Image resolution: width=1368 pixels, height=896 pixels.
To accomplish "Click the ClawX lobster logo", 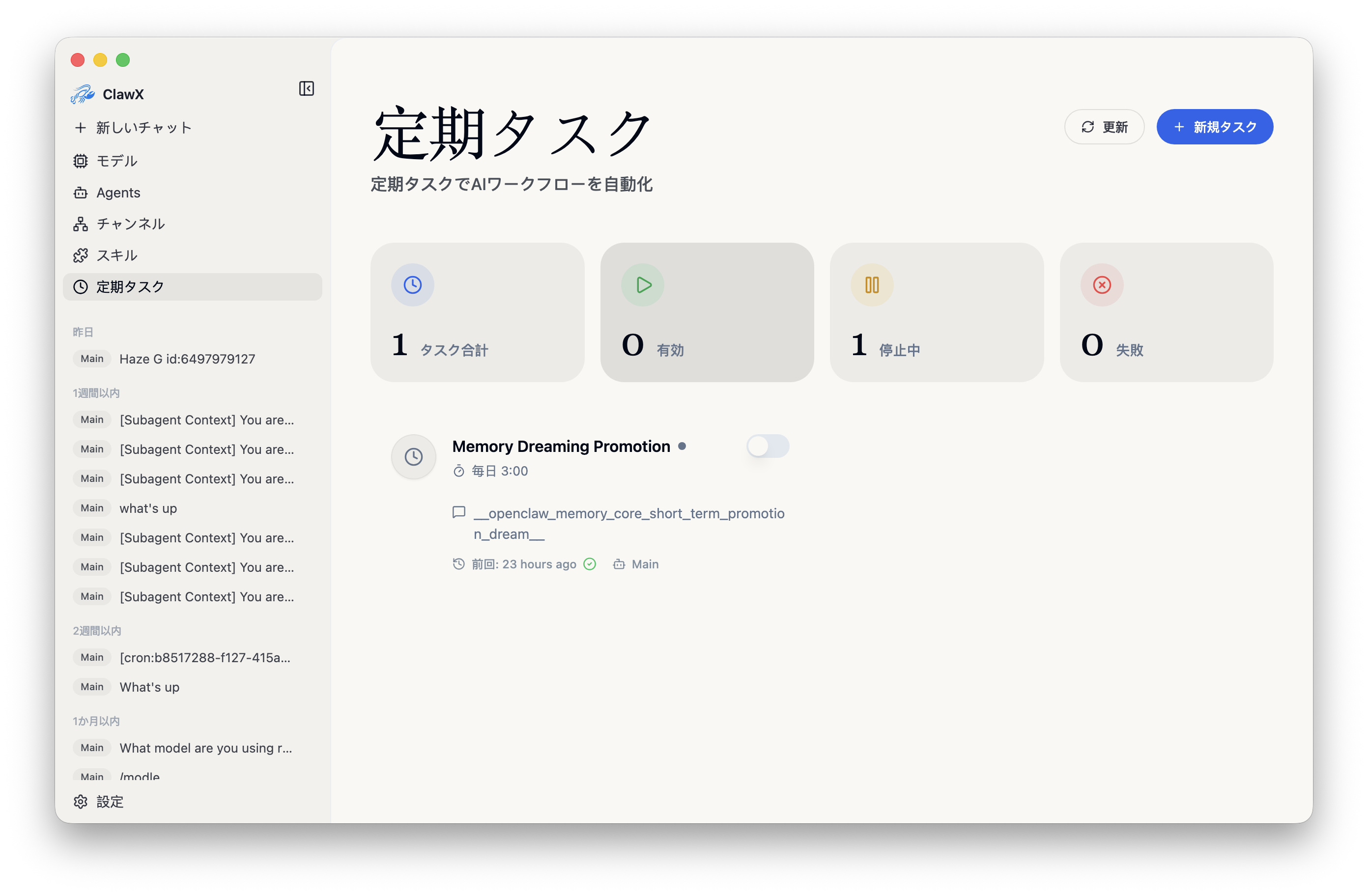I will coord(83,94).
